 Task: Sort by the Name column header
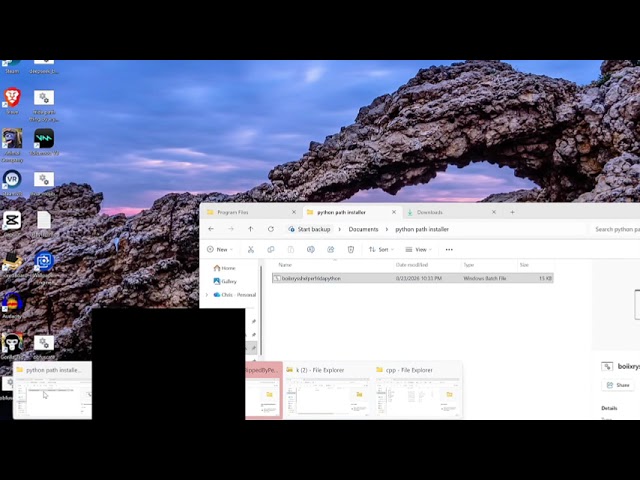point(285,265)
